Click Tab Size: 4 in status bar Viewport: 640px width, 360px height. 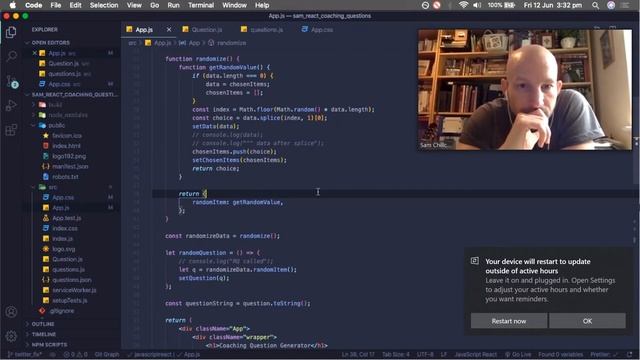[x=395, y=355]
